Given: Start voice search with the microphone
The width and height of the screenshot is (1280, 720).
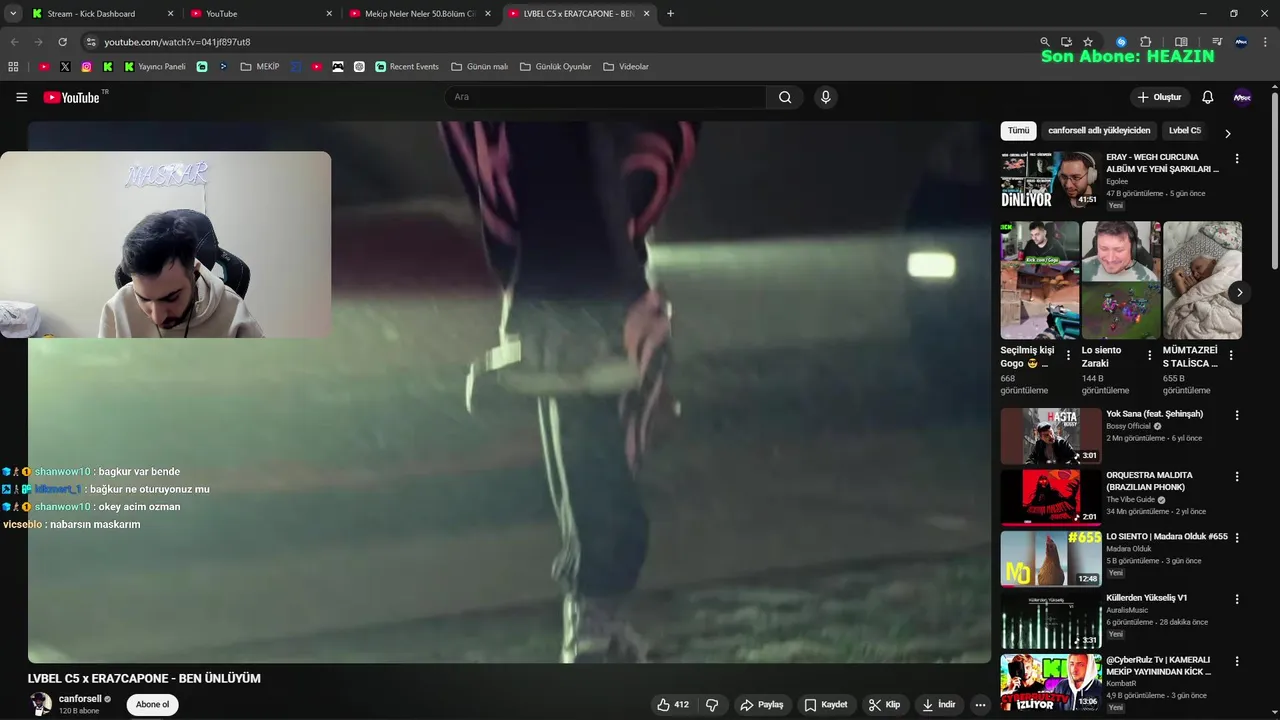Looking at the screenshot, I should [825, 97].
